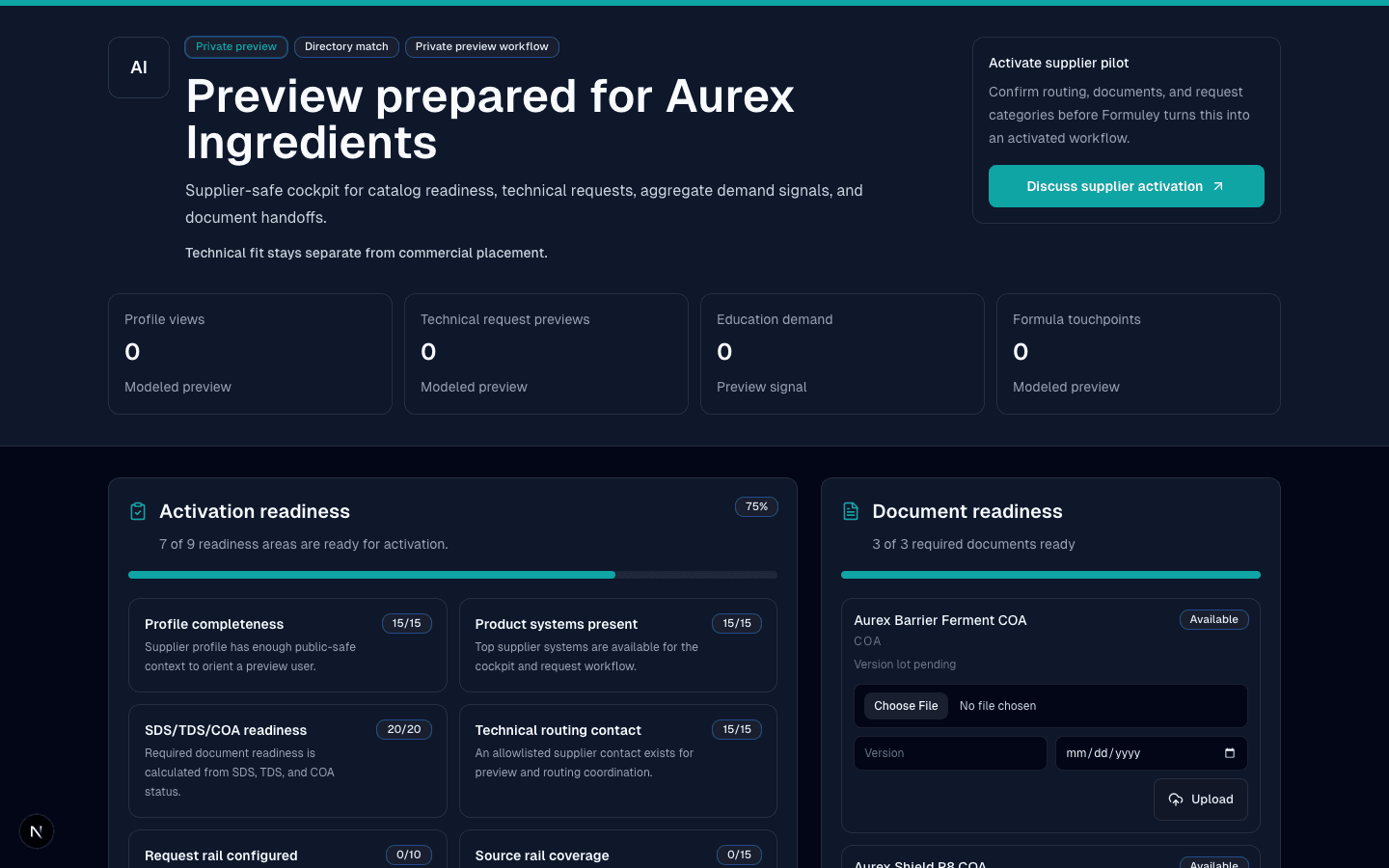
Task: Click the Product systems present 15/15 badge
Action: point(737,624)
